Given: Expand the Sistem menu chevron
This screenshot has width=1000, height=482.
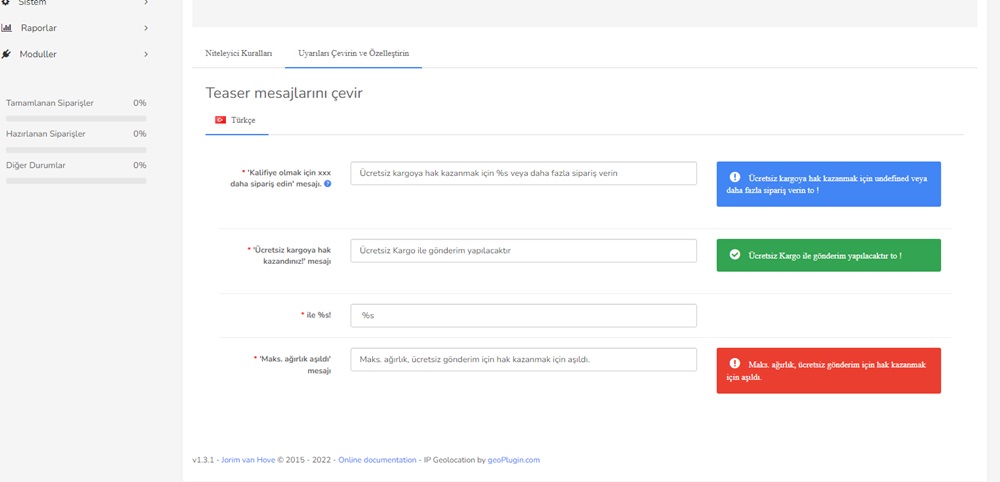Looking at the screenshot, I should (146, 3).
